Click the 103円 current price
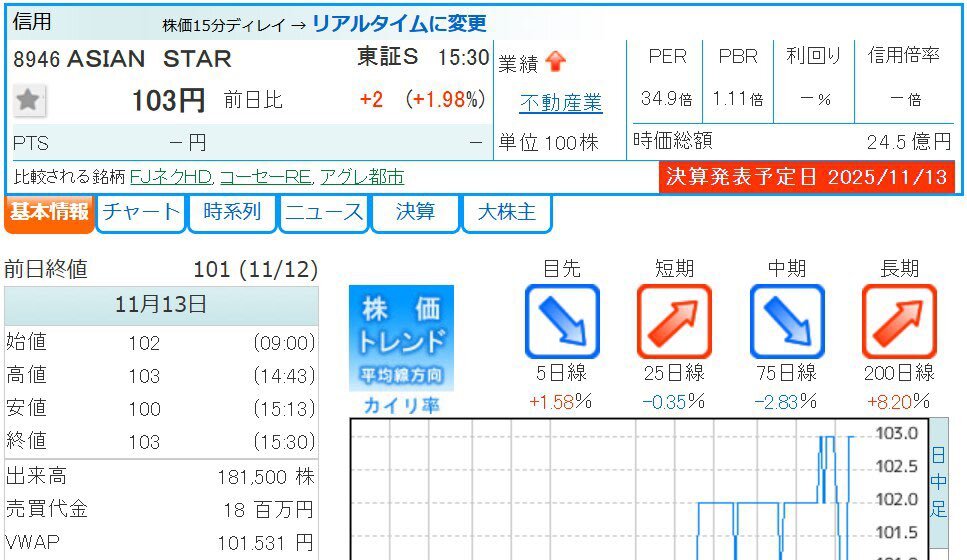Image resolution: width=967 pixels, height=560 pixels. 168,101
